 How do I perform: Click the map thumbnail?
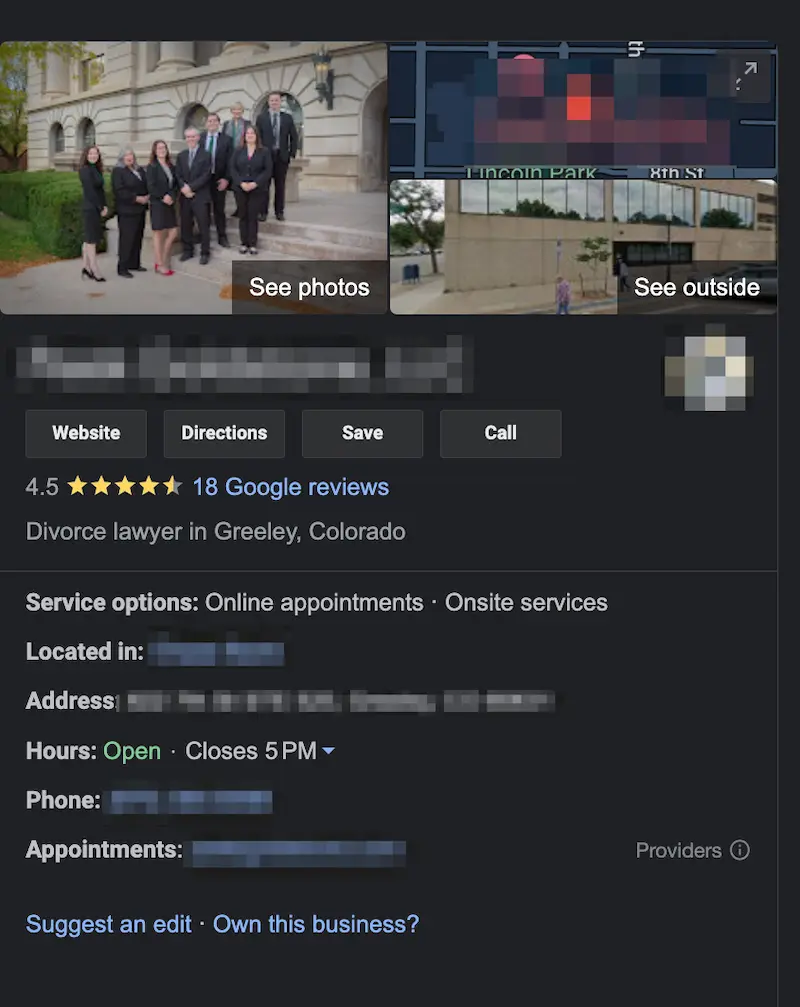coord(583,110)
